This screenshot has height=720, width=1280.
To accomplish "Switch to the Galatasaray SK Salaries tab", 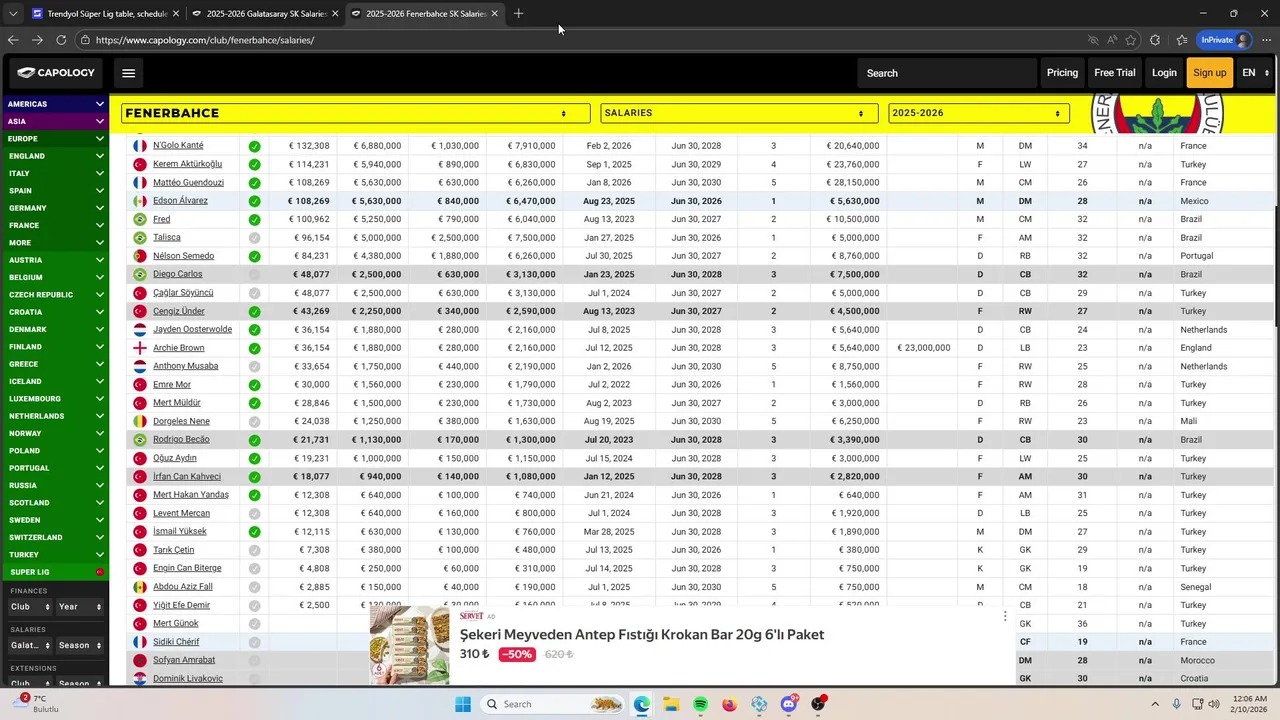I will click(x=265, y=14).
